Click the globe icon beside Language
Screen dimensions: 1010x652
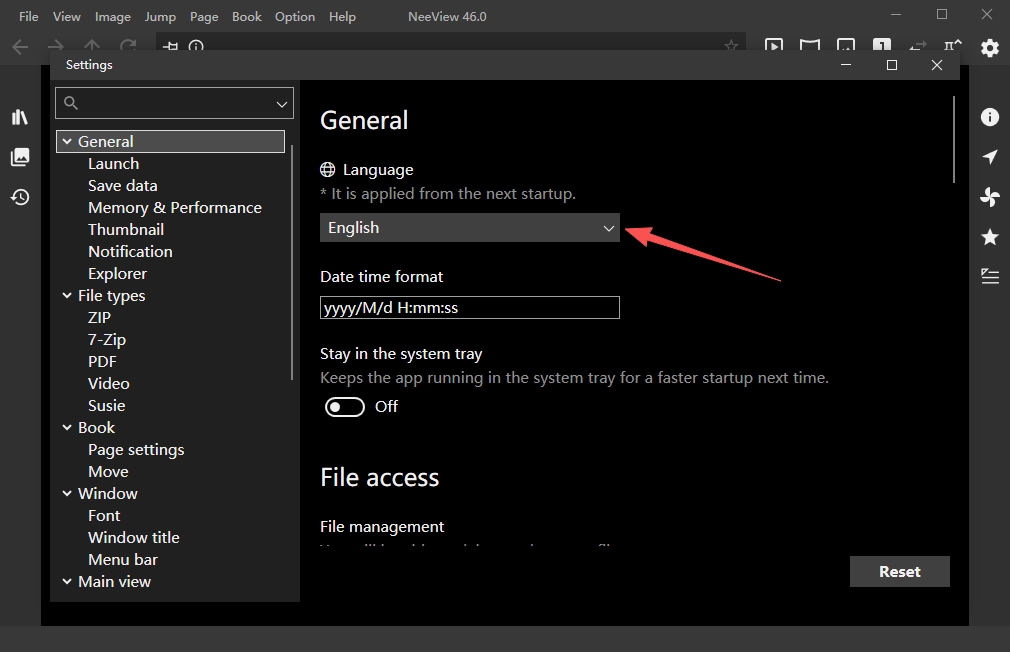(x=327, y=169)
